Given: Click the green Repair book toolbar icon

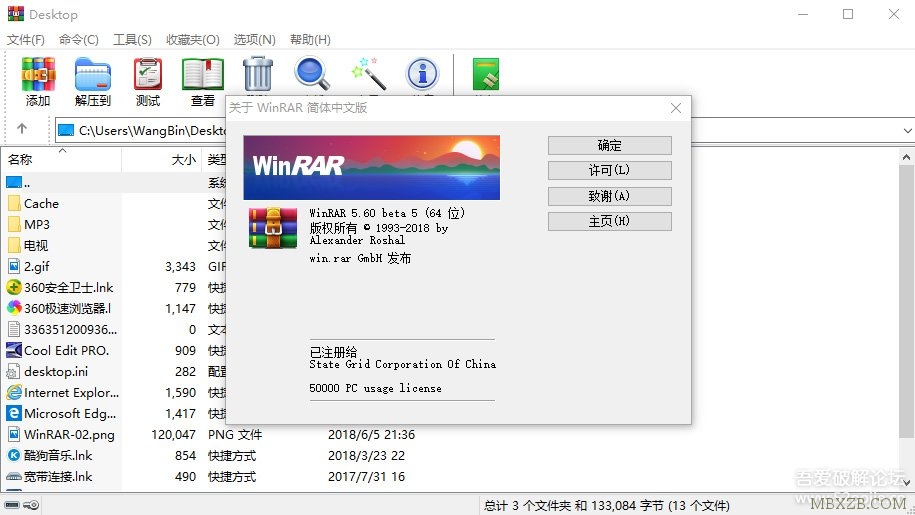Looking at the screenshot, I should [486, 74].
